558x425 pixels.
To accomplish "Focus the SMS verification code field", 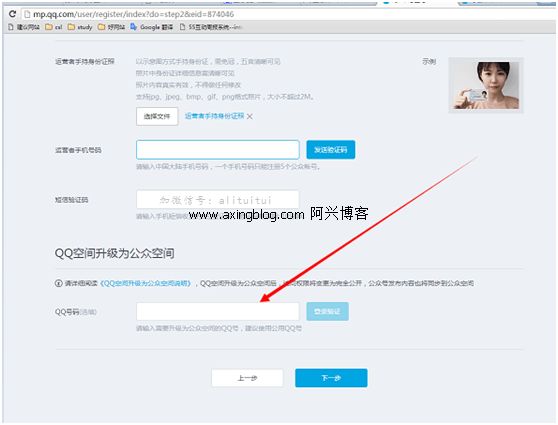I will pyautogui.click(x=218, y=199).
